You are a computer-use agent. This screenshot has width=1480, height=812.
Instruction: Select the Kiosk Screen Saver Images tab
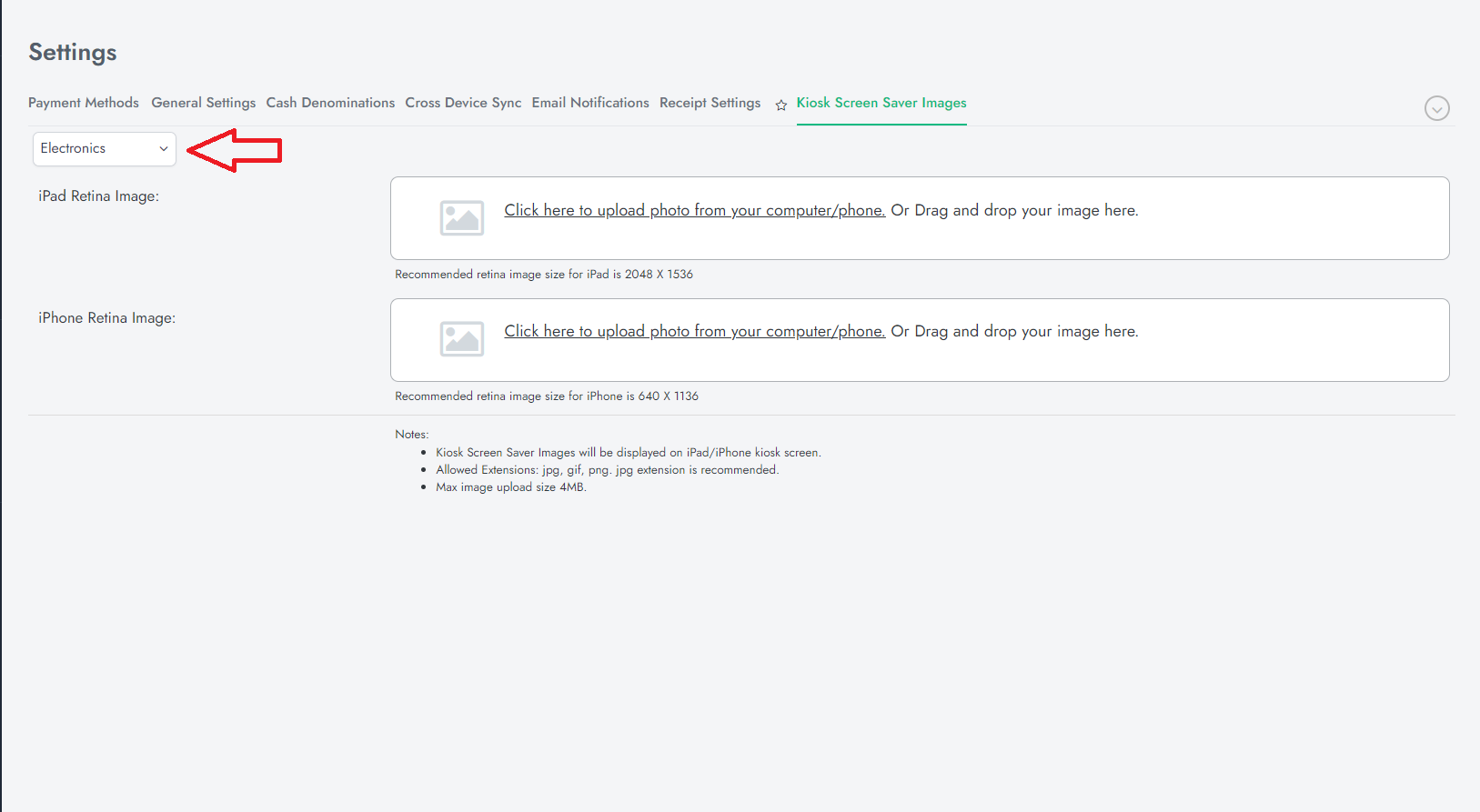point(881,103)
